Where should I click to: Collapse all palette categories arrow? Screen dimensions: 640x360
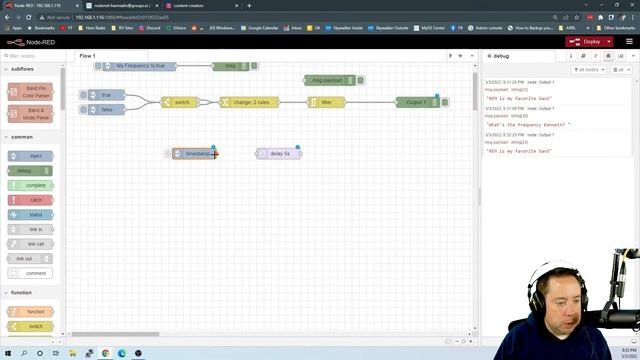point(53,342)
